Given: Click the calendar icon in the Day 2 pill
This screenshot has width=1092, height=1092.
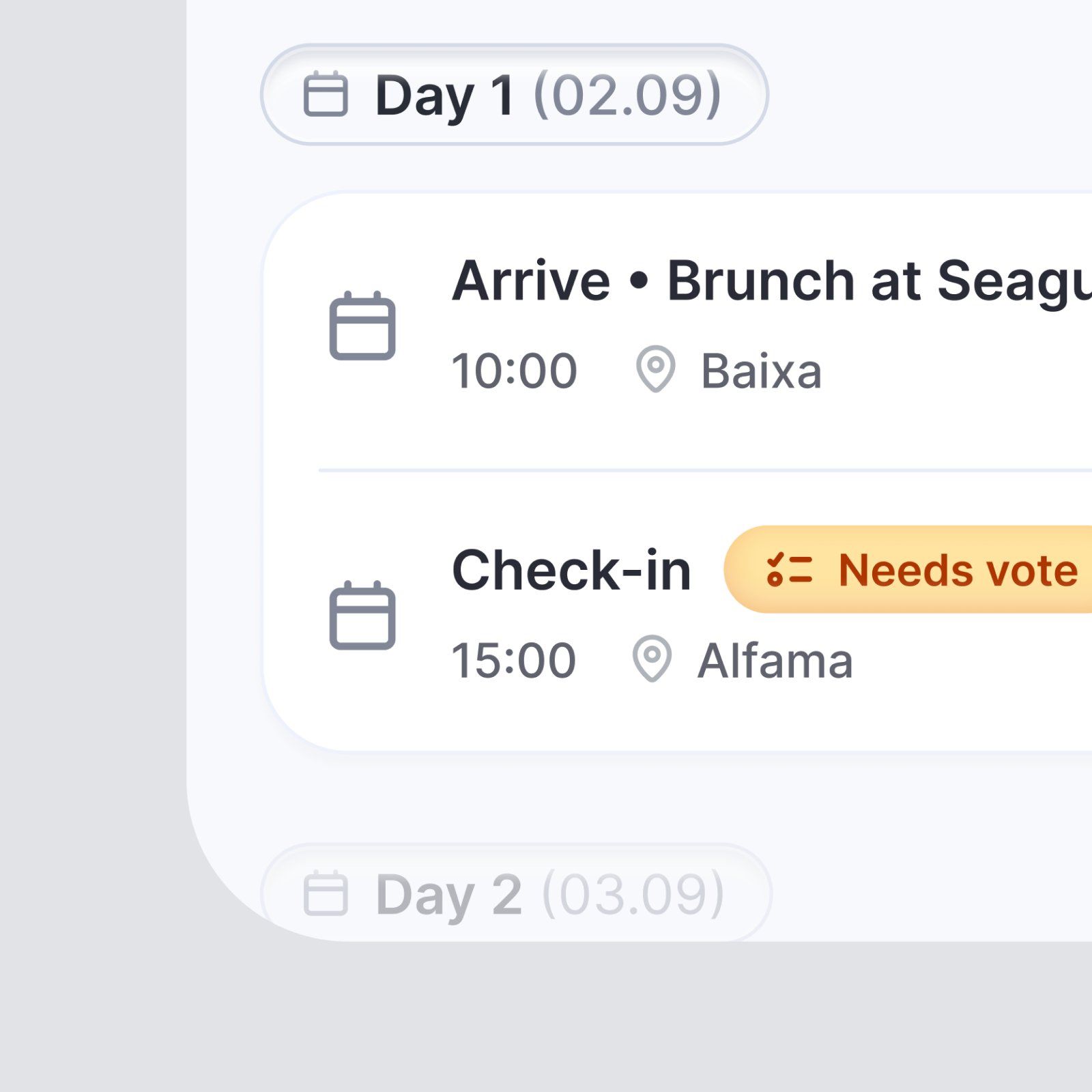Looking at the screenshot, I should [x=326, y=893].
